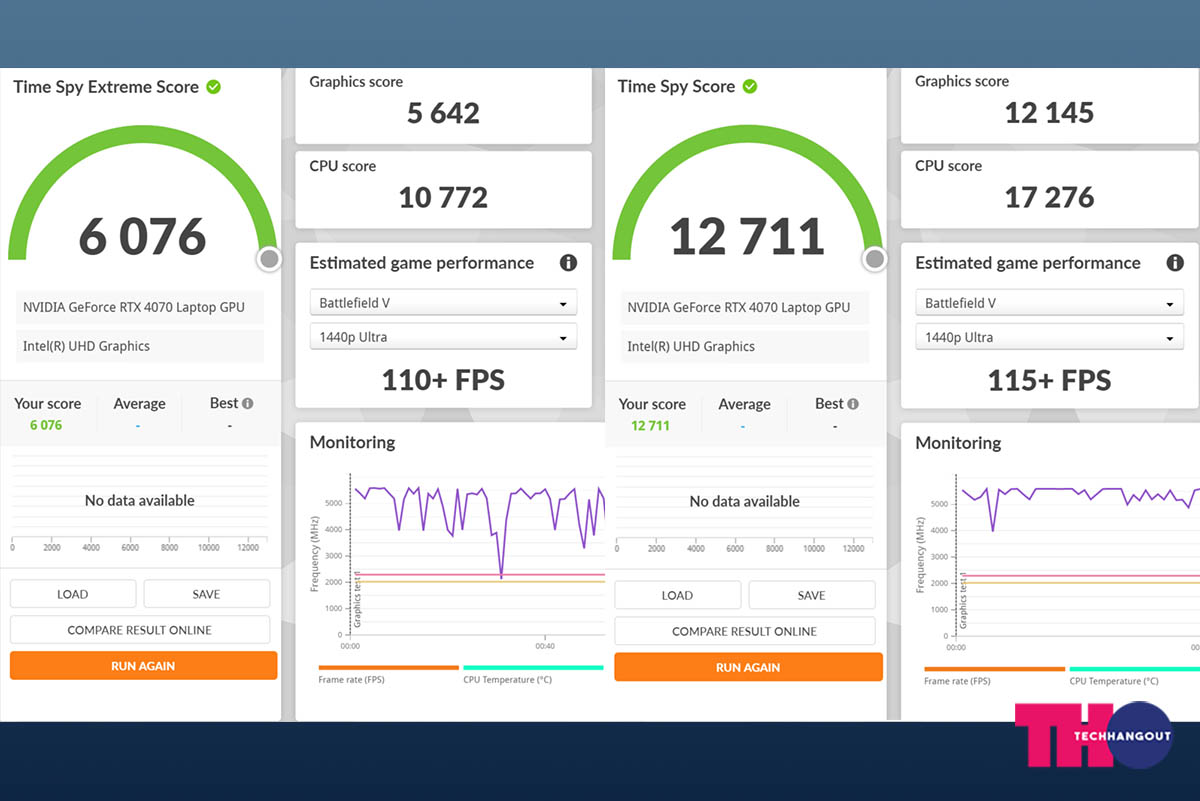
Task: Click the Time Spy Extreme Score heading
Action: (106, 87)
